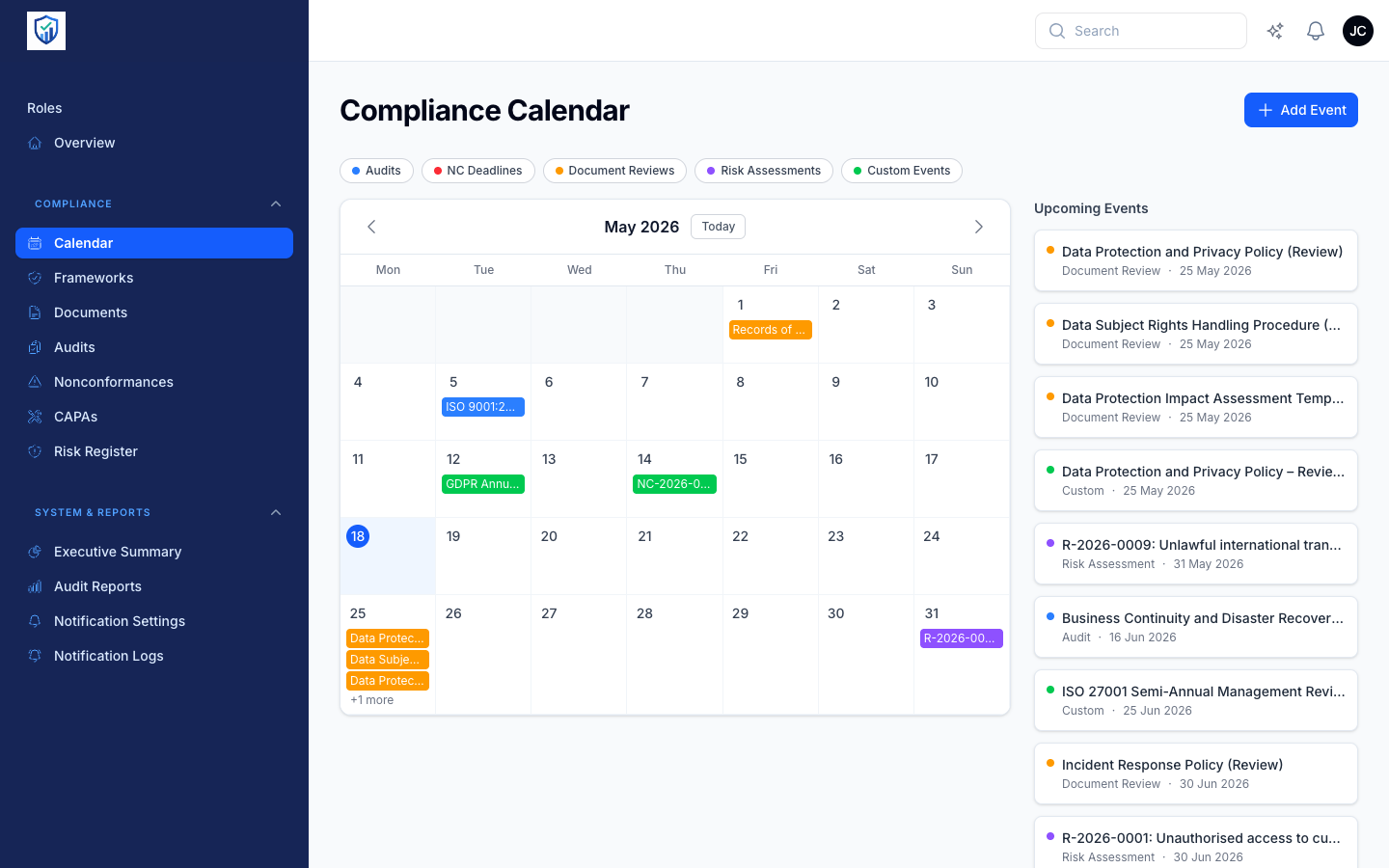
Task: Click the Executive Summary chart icon
Action: tap(35, 552)
